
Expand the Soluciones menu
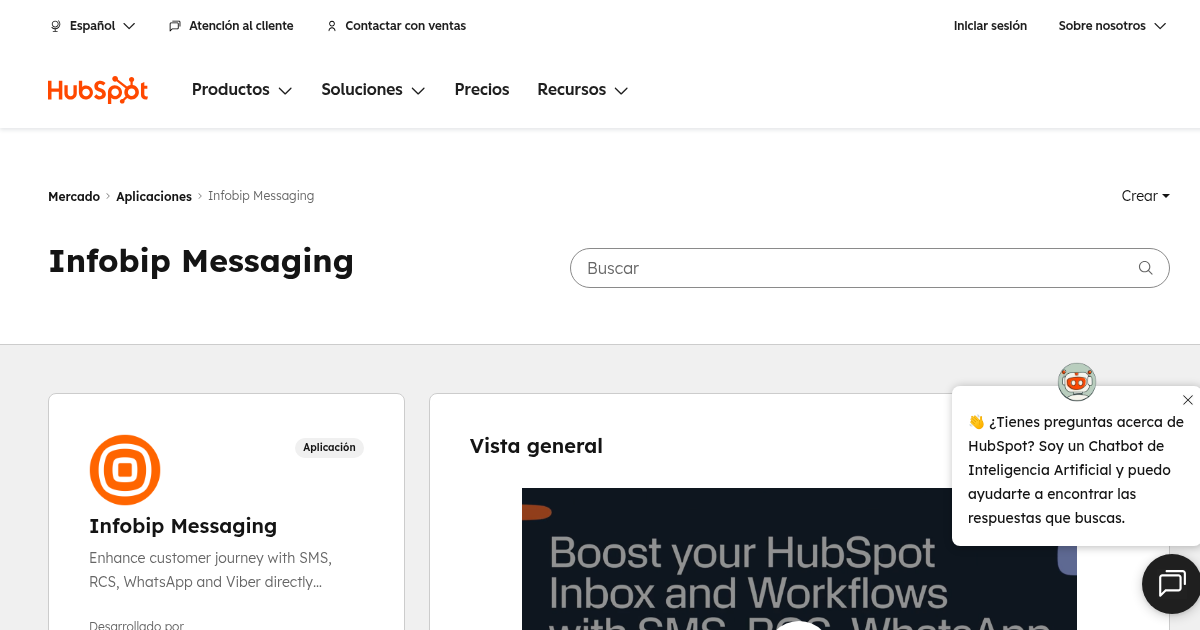point(373,90)
